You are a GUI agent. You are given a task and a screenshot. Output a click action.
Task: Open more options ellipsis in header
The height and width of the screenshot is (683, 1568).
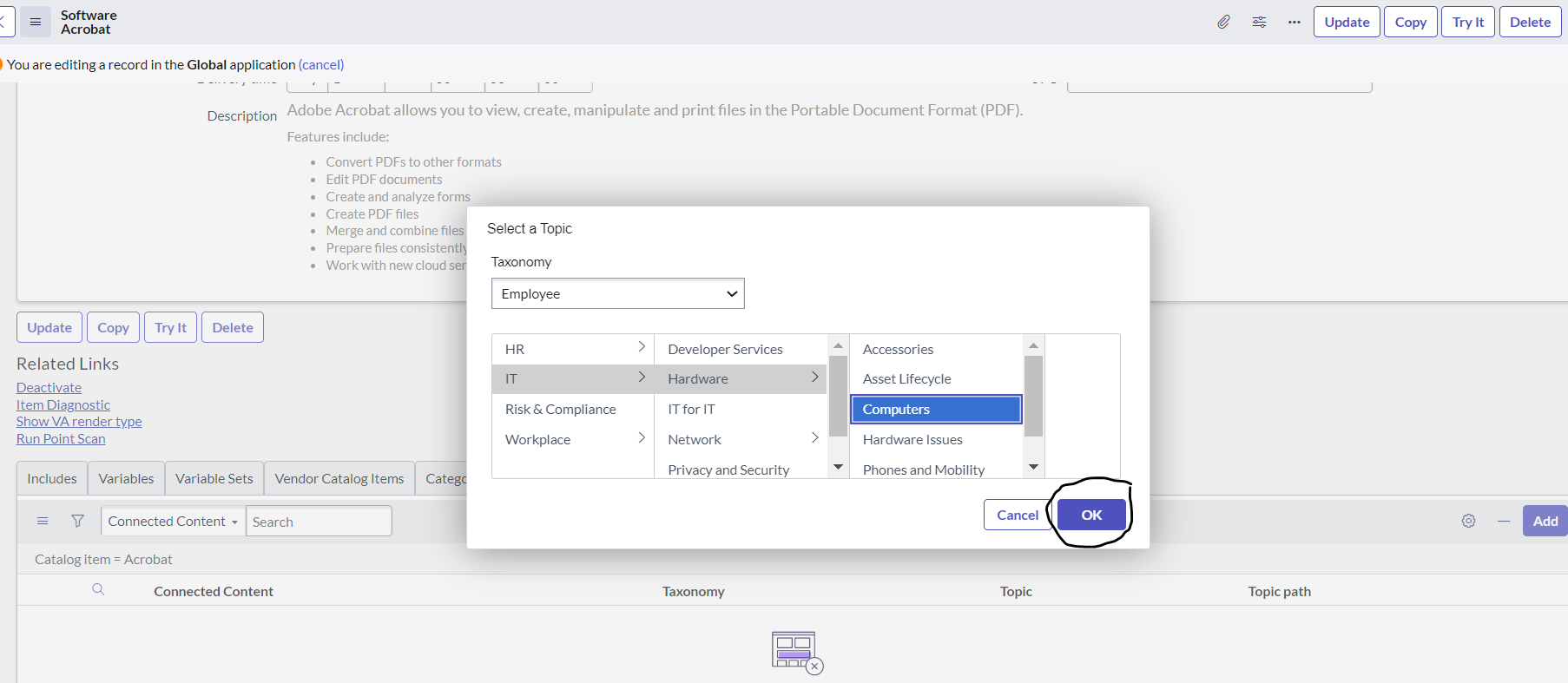[1295, 22]
